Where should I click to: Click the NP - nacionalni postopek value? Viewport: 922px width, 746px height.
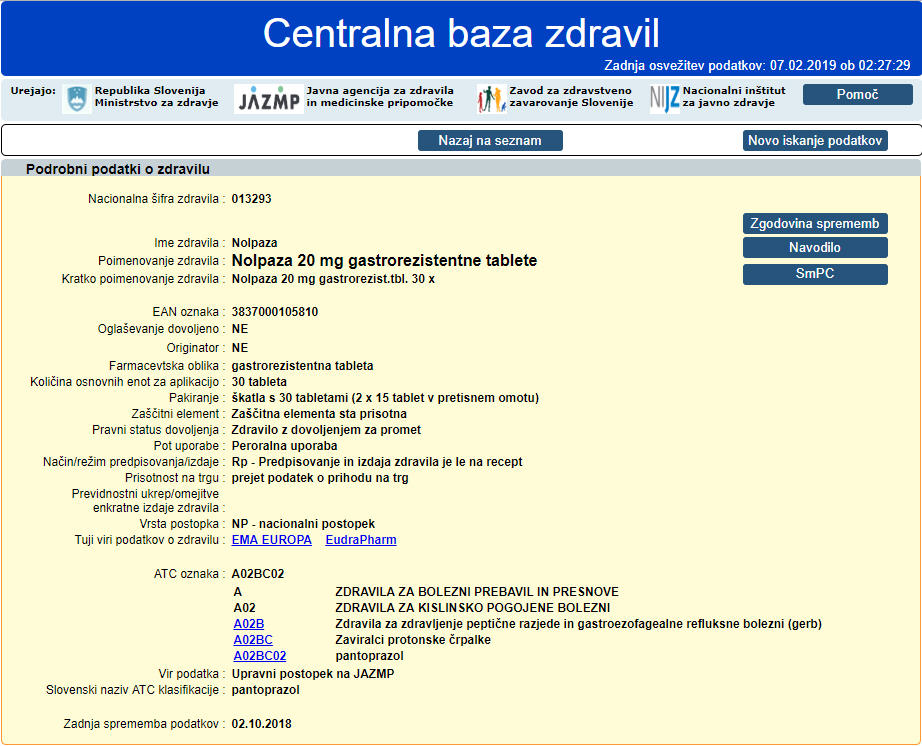tap(303, 524)
